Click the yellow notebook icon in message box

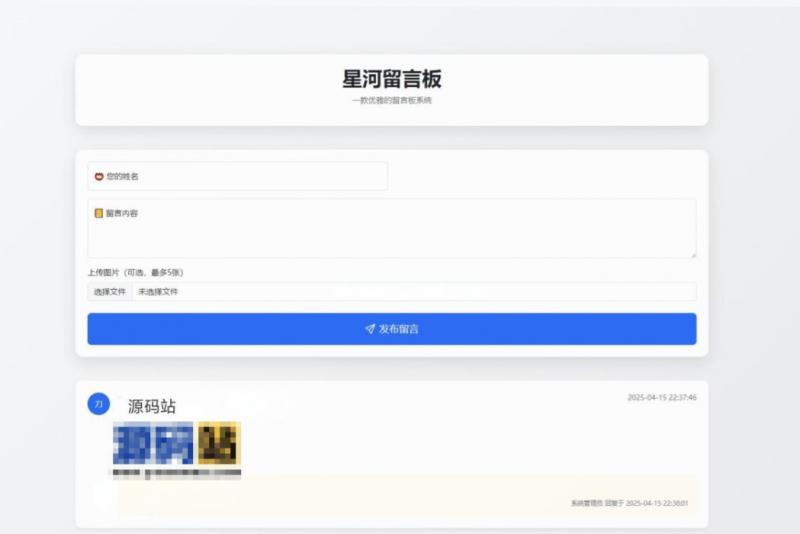coord(99,213)
